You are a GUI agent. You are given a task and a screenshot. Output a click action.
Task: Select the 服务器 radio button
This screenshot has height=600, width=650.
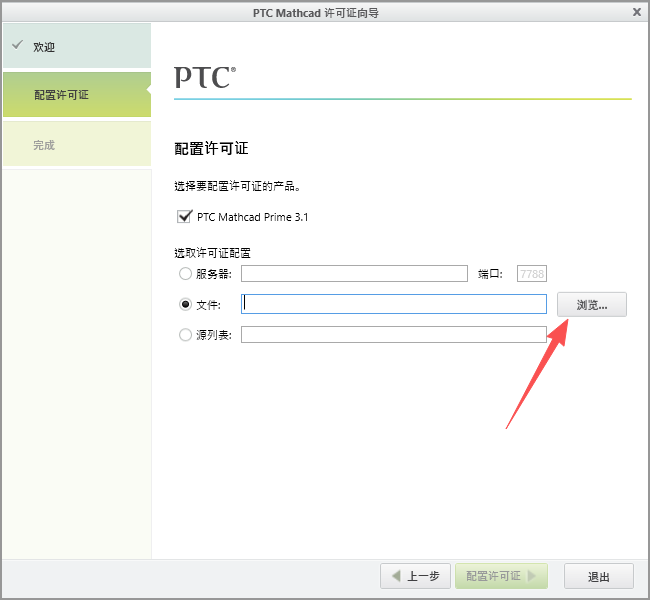tap(185, 274)
